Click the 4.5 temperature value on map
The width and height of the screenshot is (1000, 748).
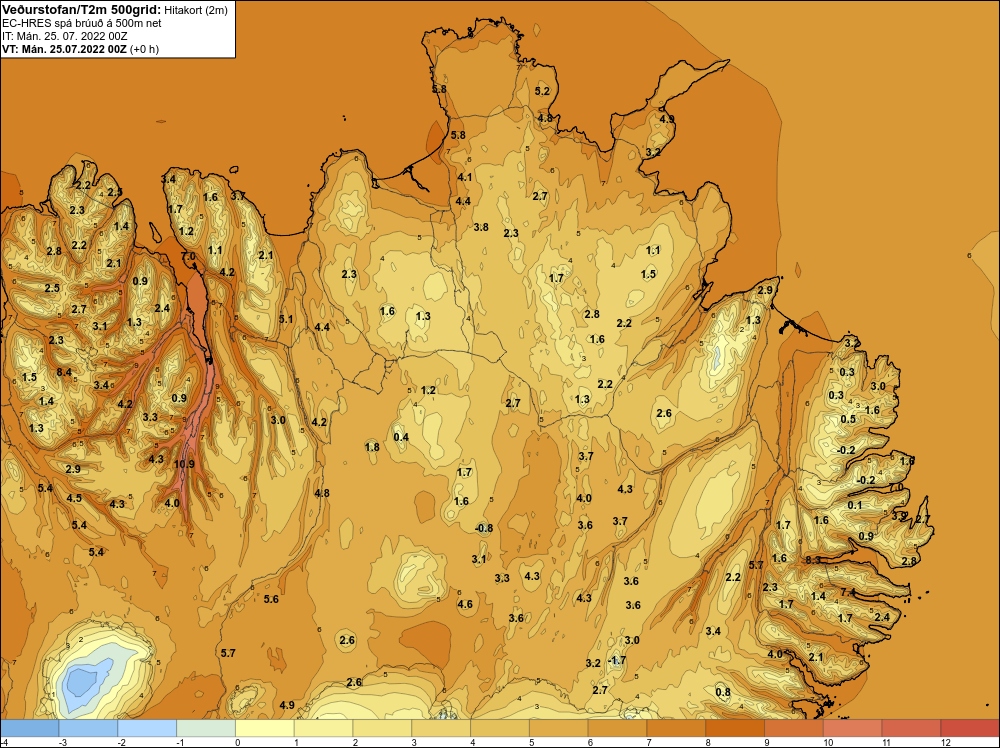[x=74, y=498]
